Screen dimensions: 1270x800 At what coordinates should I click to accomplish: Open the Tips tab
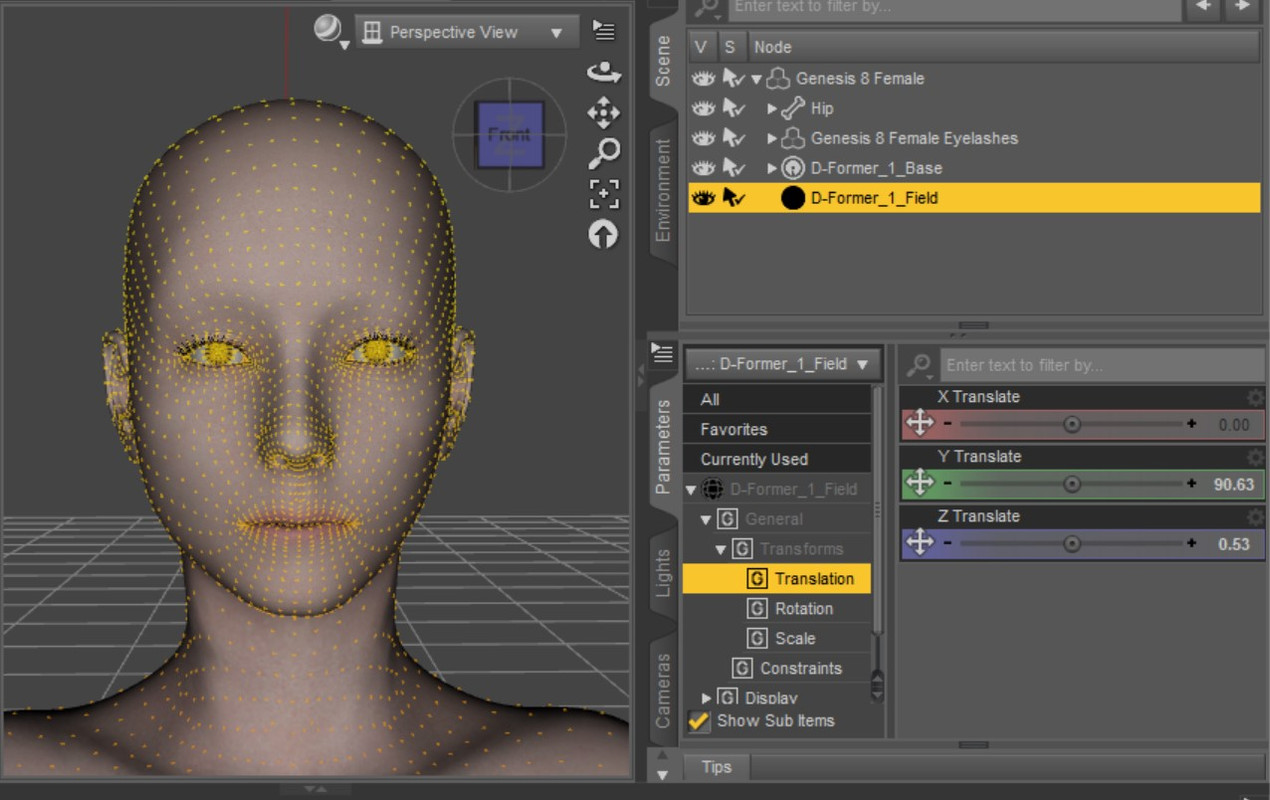tap(716, 767)
